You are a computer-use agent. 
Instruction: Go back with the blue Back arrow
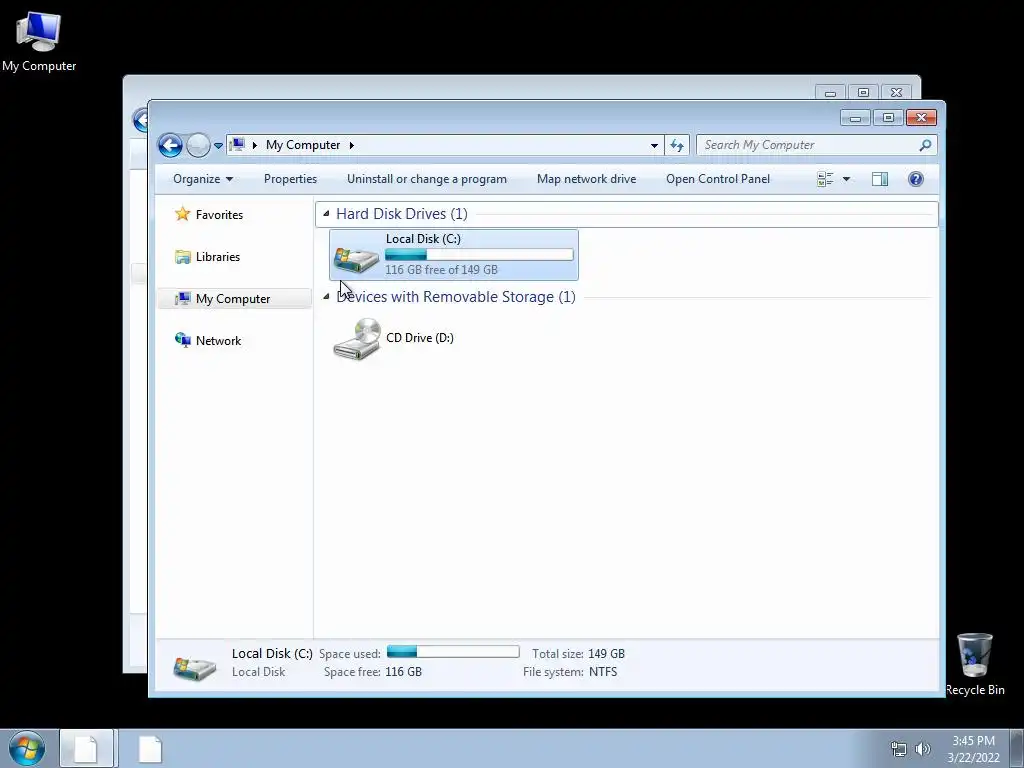(170, 145)
